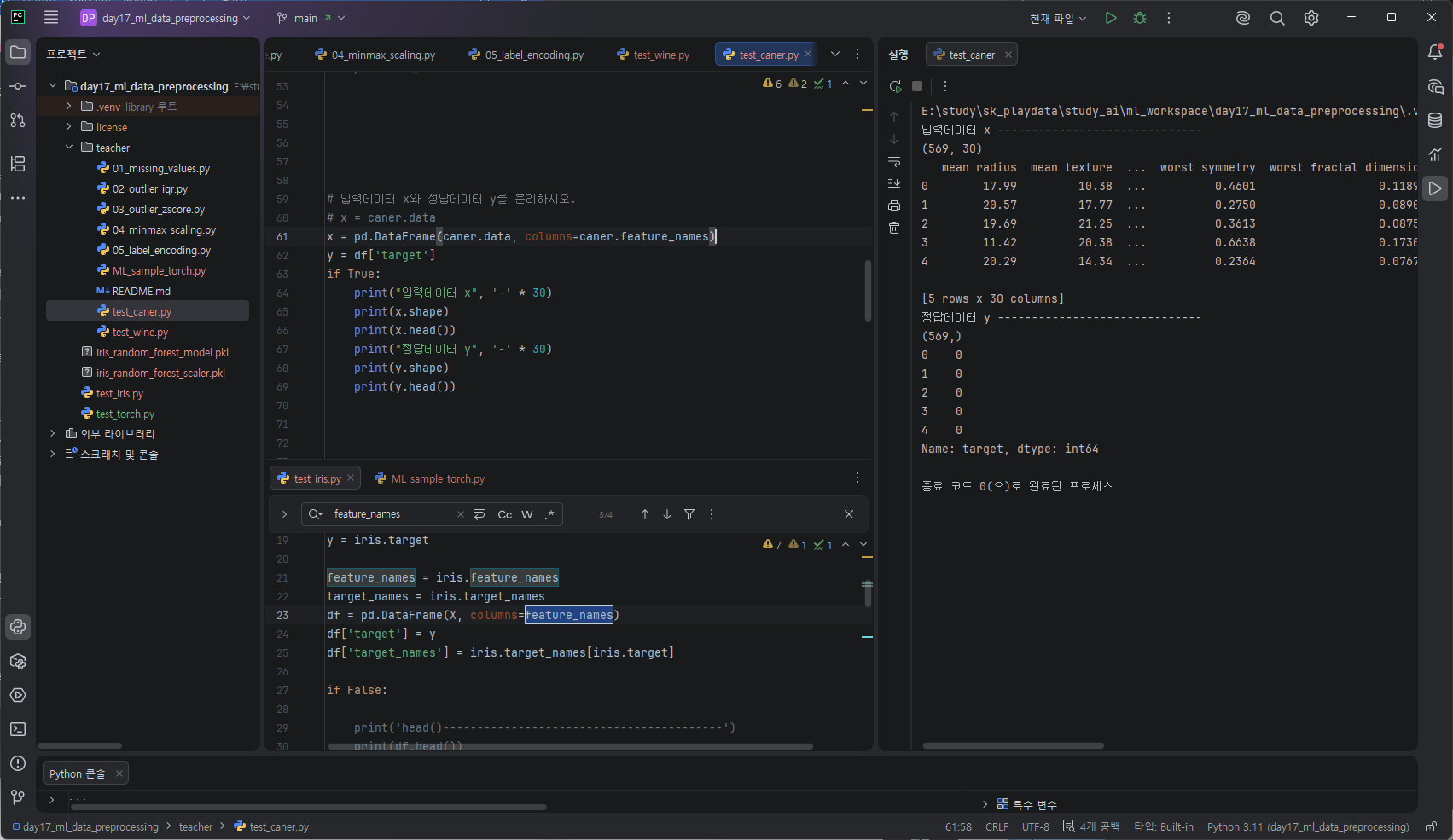Expand Scratches and Consoles node
This screenshot has height=840, width=1453.
point(53,455)
